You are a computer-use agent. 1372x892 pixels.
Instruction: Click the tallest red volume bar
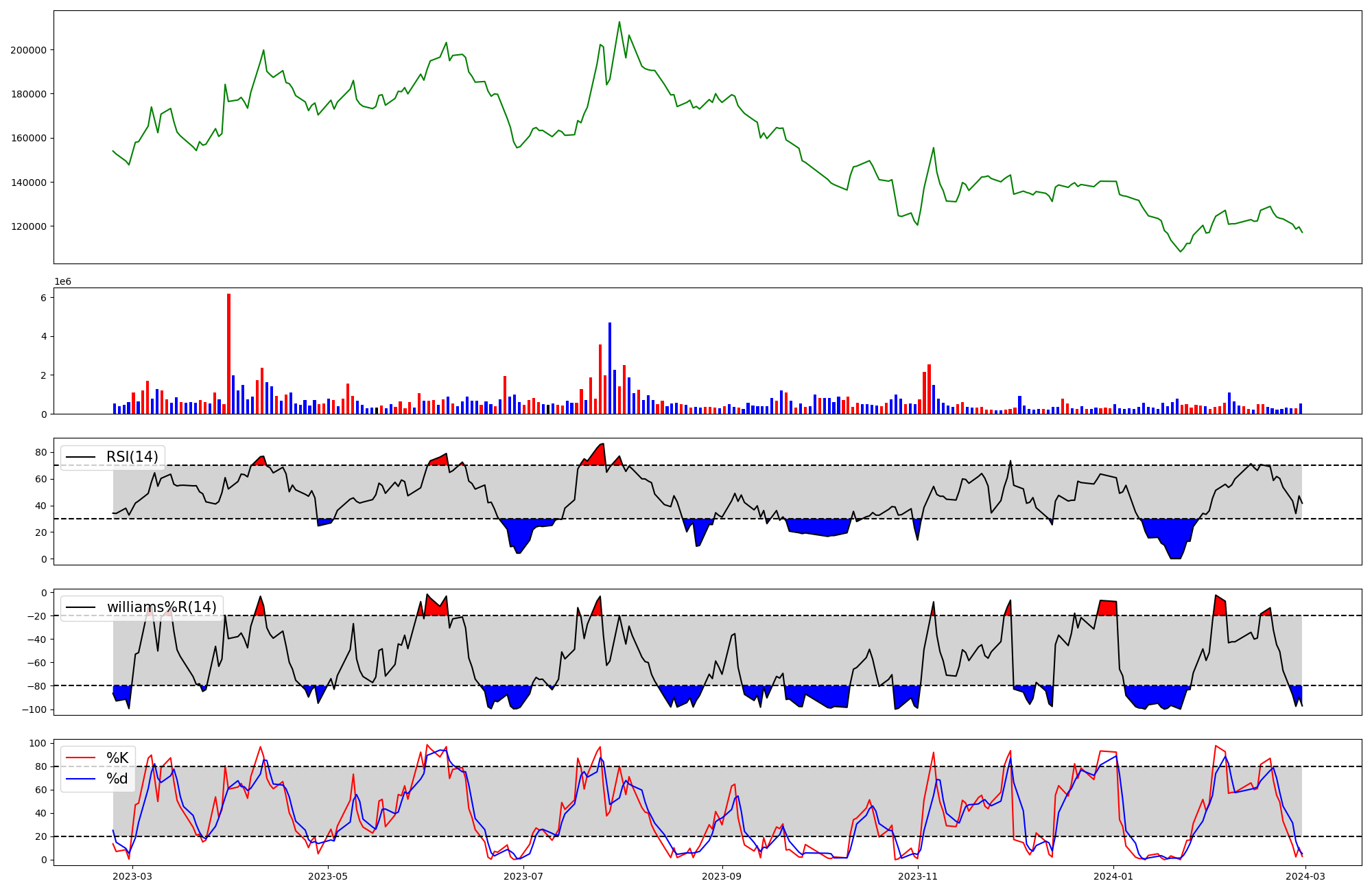click(x=228, y=353)
